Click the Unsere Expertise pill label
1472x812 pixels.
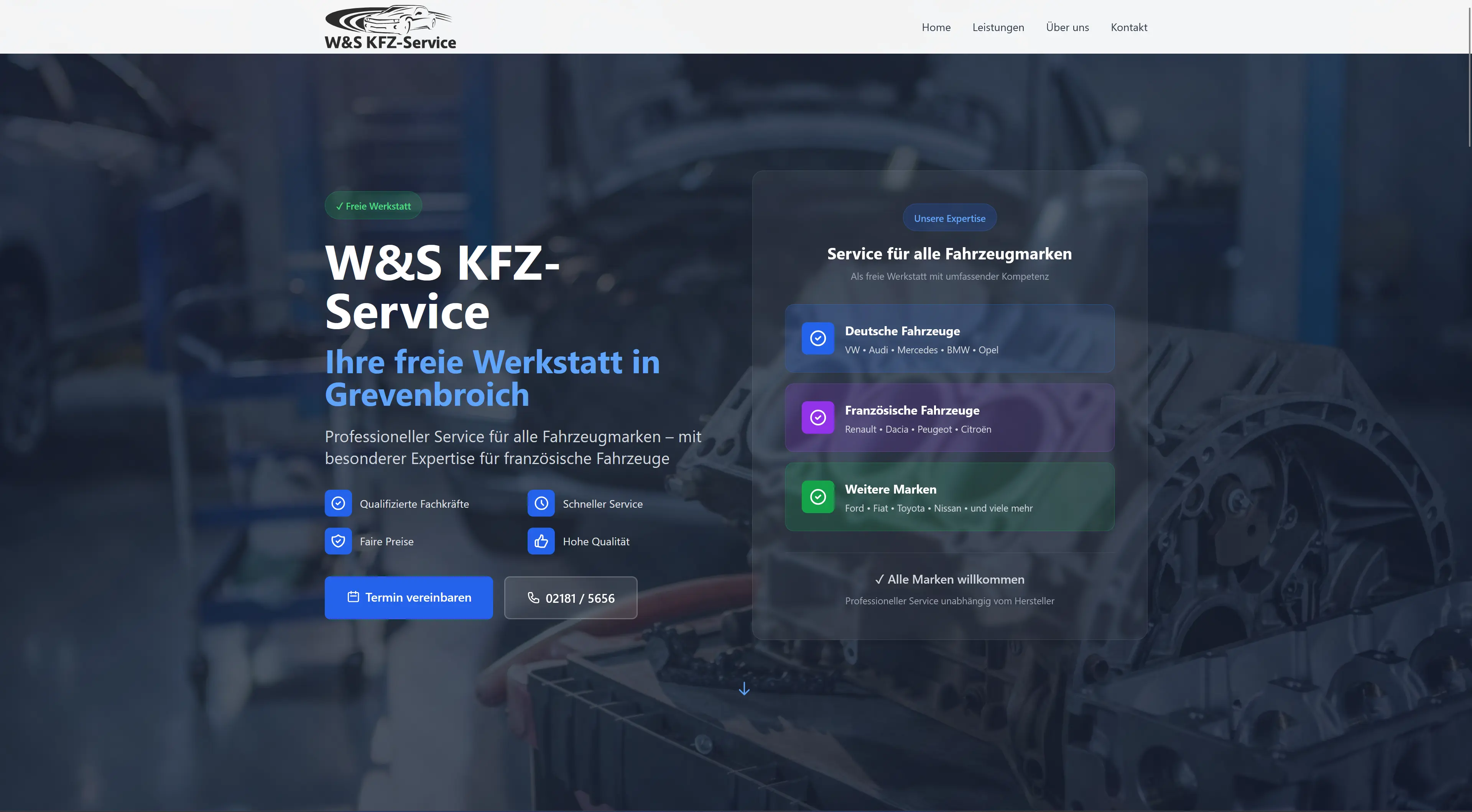[x=949, y=218]
